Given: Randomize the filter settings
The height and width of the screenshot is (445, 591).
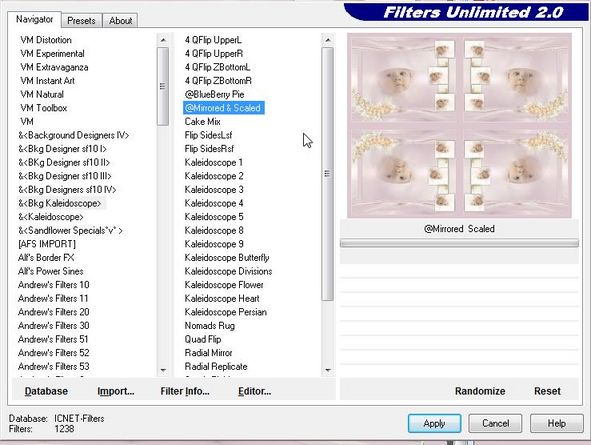Looking at the screenshot, I should pyautogui.click(x=480, y=391).
